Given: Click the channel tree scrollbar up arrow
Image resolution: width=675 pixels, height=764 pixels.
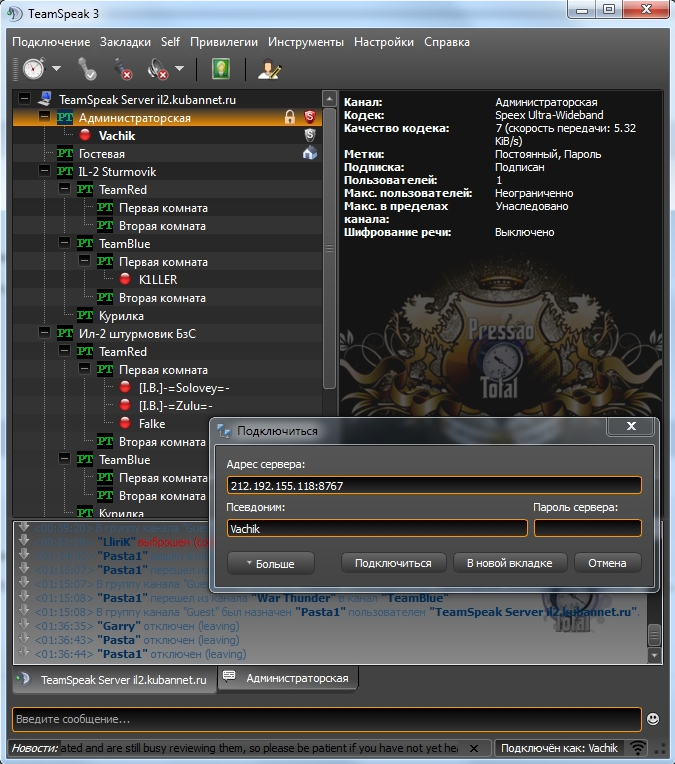Looking at the screenshot, I should click(x=329, y=99).
